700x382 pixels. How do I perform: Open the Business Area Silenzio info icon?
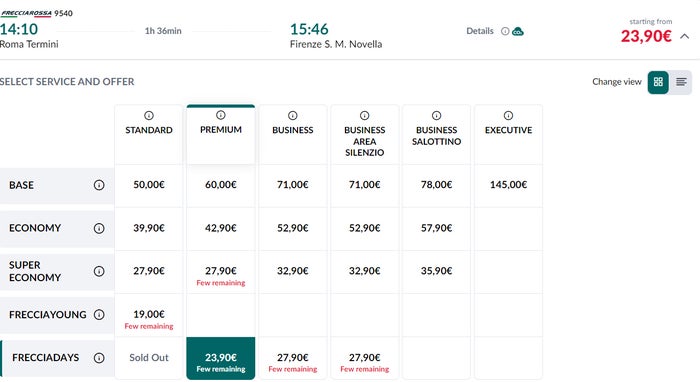point(364,116)
